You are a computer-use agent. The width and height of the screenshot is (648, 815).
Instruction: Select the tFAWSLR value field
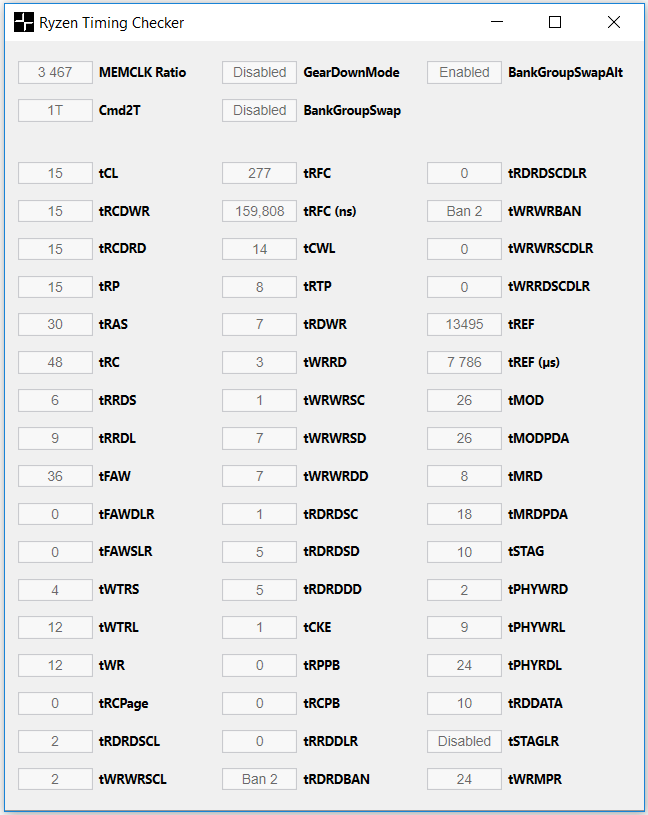tap(56, 552)
